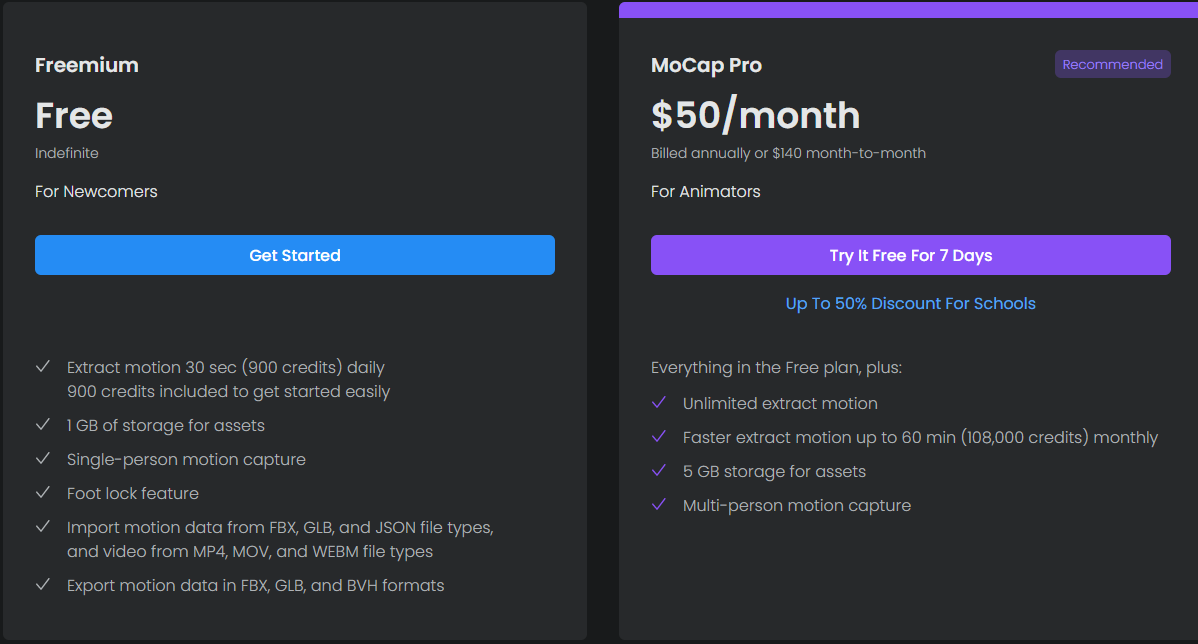Click checkmark next to 1 GB of storage
This screenshot has height=644, width=1198.
[44, 425]
